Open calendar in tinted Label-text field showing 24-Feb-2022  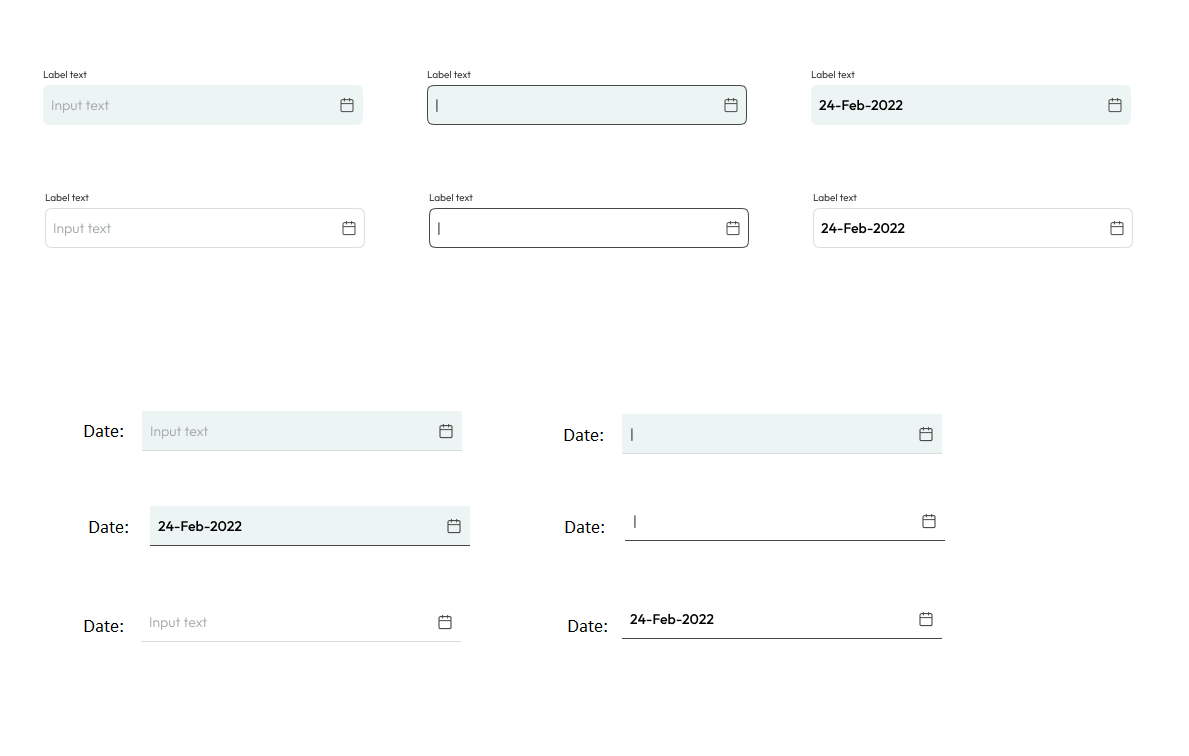point(1115,105)
